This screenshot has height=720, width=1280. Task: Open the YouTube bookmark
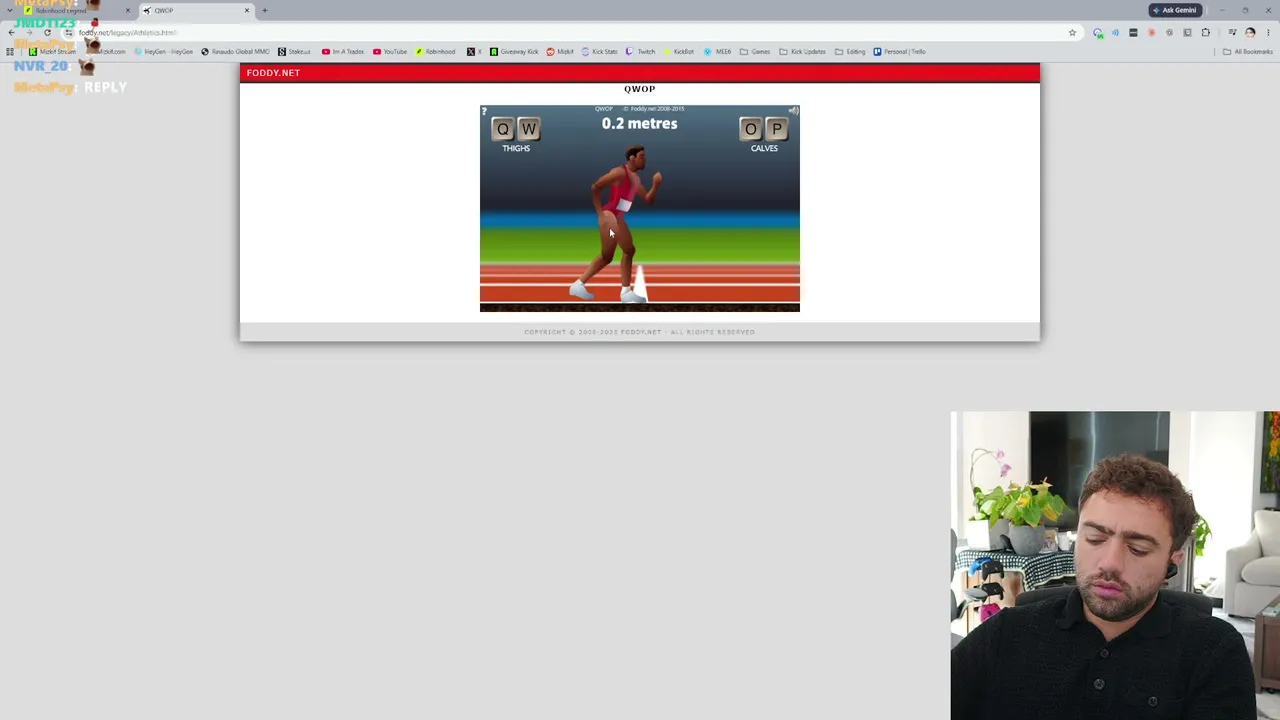coord(390,52)
